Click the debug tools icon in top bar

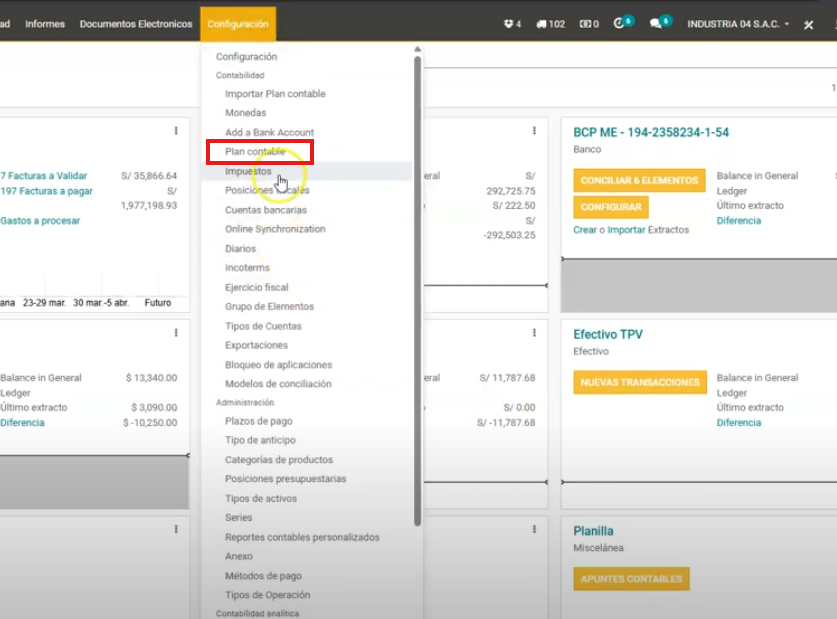point(809,25)
